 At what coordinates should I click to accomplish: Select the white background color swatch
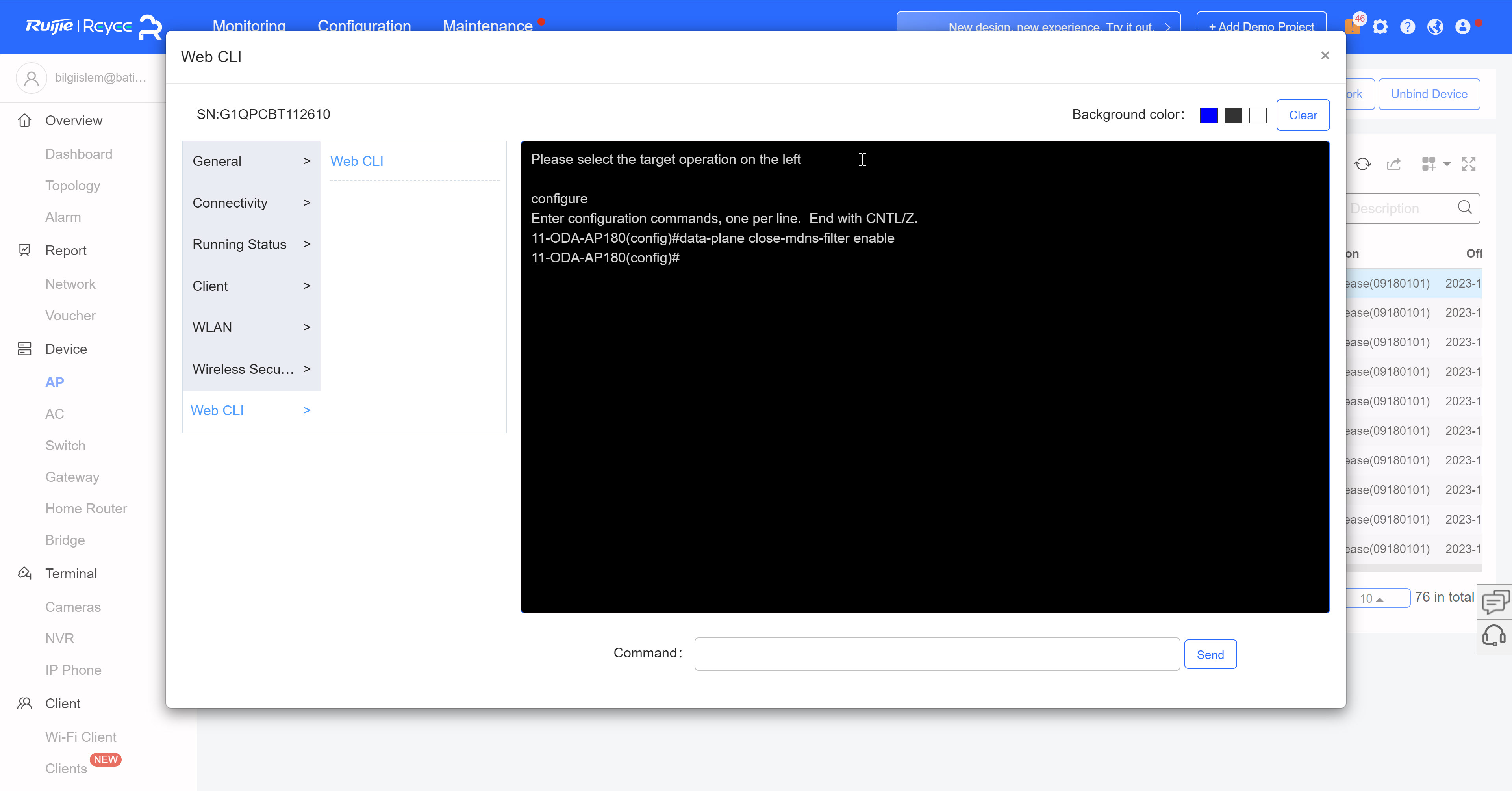click(1257, 115)
